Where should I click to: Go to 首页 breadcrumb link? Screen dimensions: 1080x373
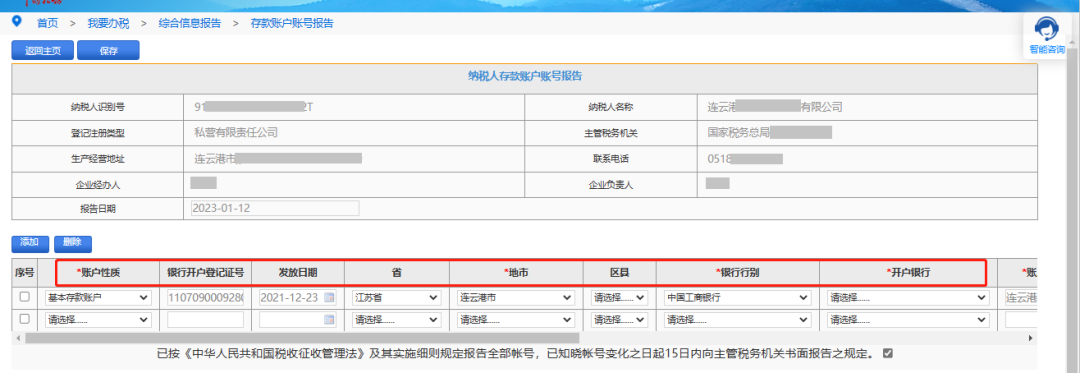48,23
